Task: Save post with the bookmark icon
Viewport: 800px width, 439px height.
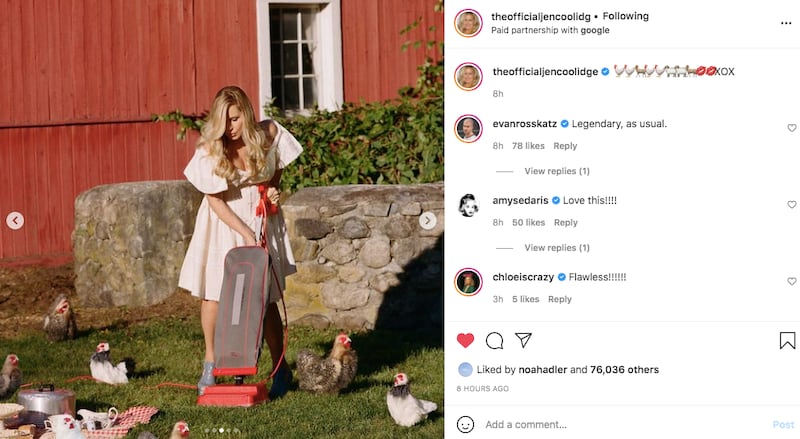Action: (787, 340)
